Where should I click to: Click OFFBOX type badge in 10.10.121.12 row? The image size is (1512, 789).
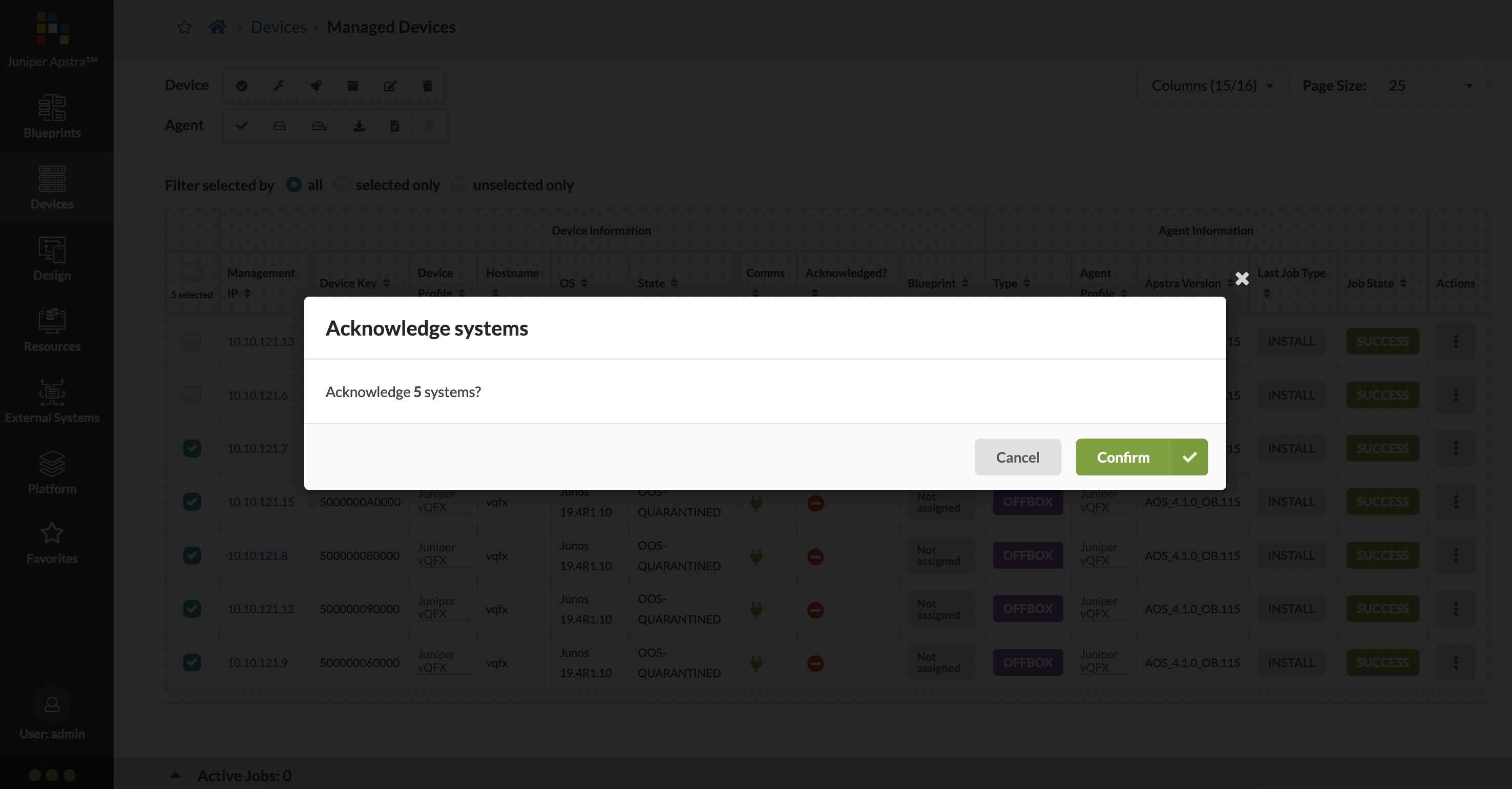tap(1028, 609)
